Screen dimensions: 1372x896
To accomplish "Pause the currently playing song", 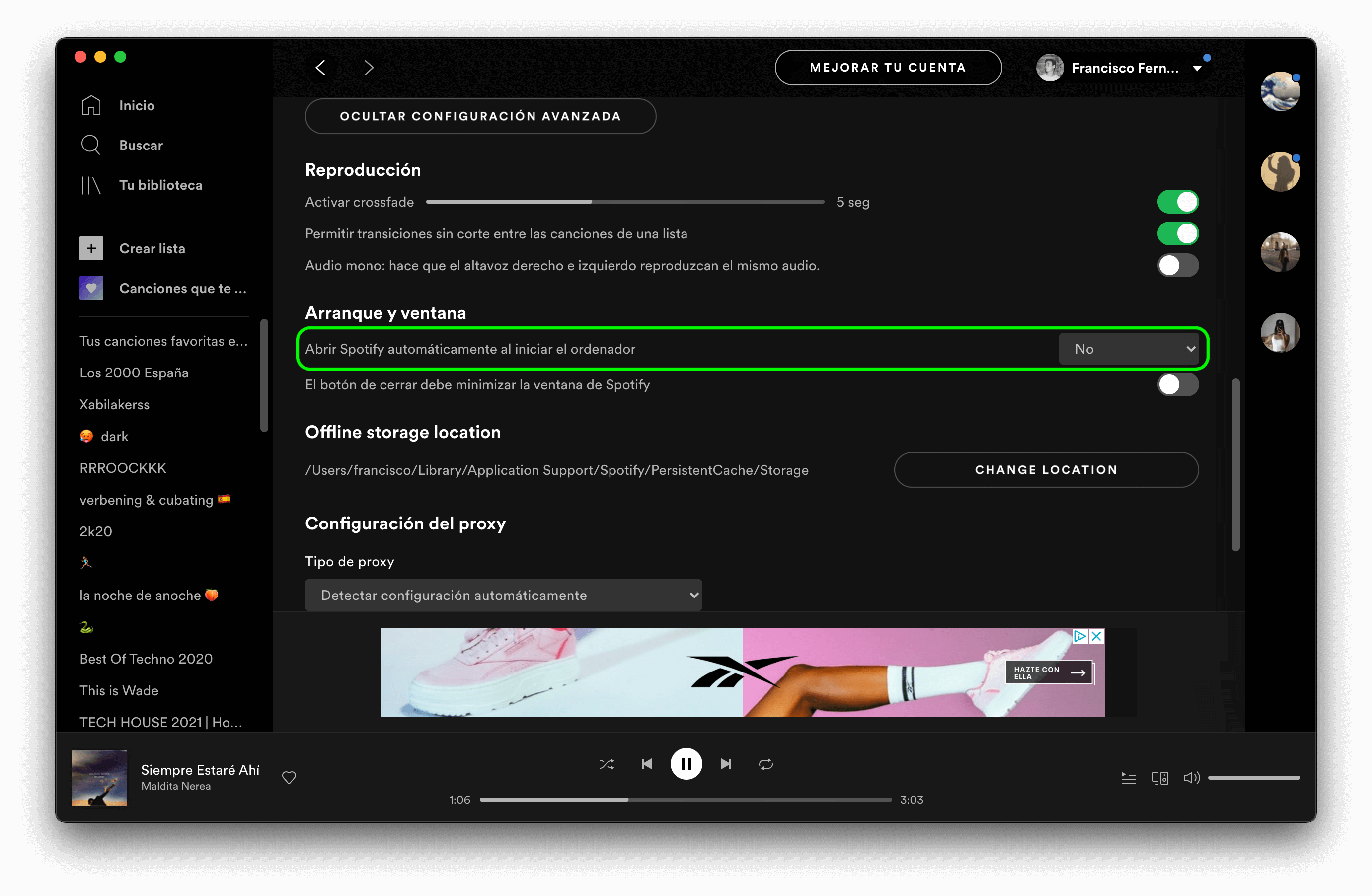I will coord(686,764).
